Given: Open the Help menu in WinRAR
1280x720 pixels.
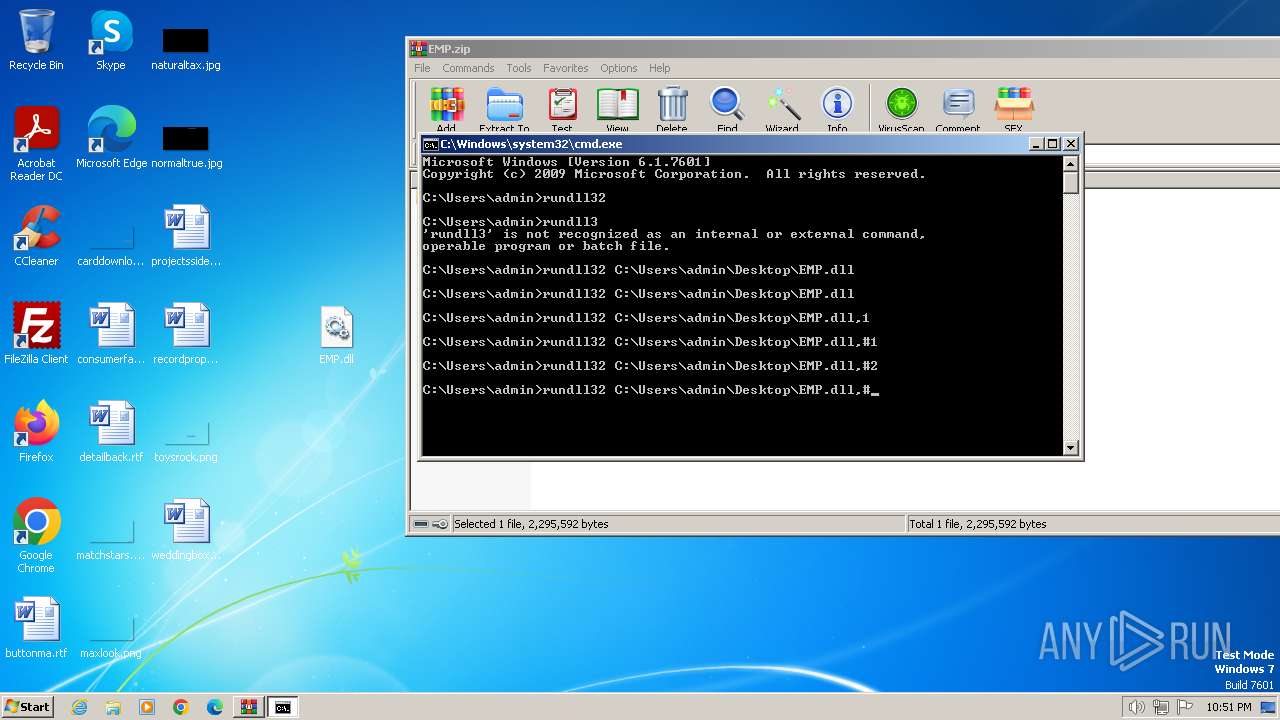Looking at the screenshot, I should tap(659, 68).
